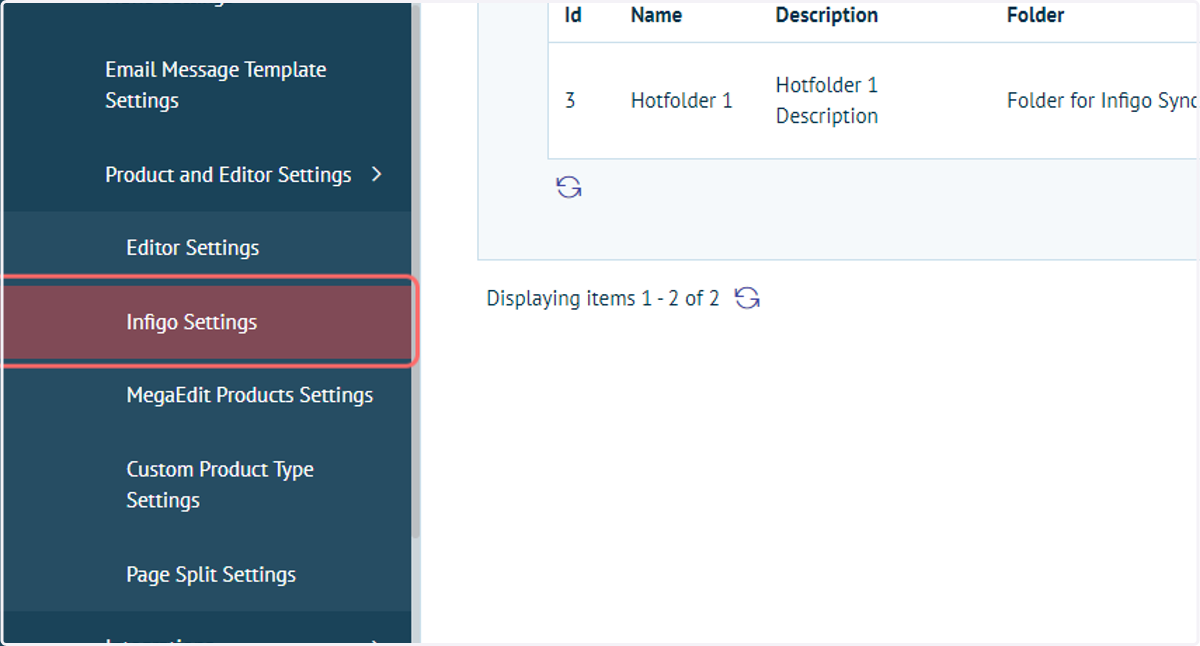The height and width of the screenshot is (646, 1200).
Task: Open Custom Product Type Settings
Action: tap(220, 484)
